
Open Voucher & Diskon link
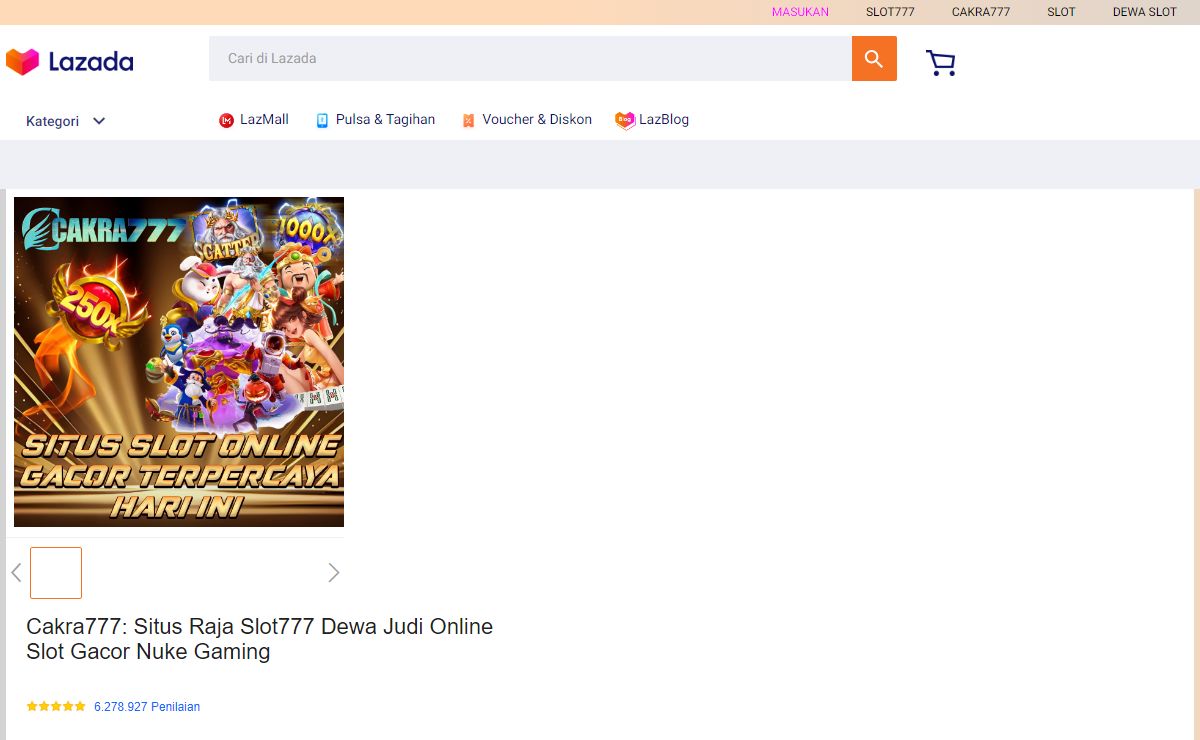pos(537,119)
